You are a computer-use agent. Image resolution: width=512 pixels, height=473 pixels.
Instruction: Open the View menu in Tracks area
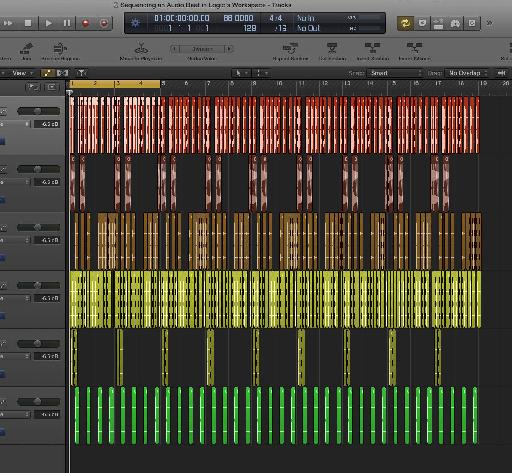coord(22,73)
